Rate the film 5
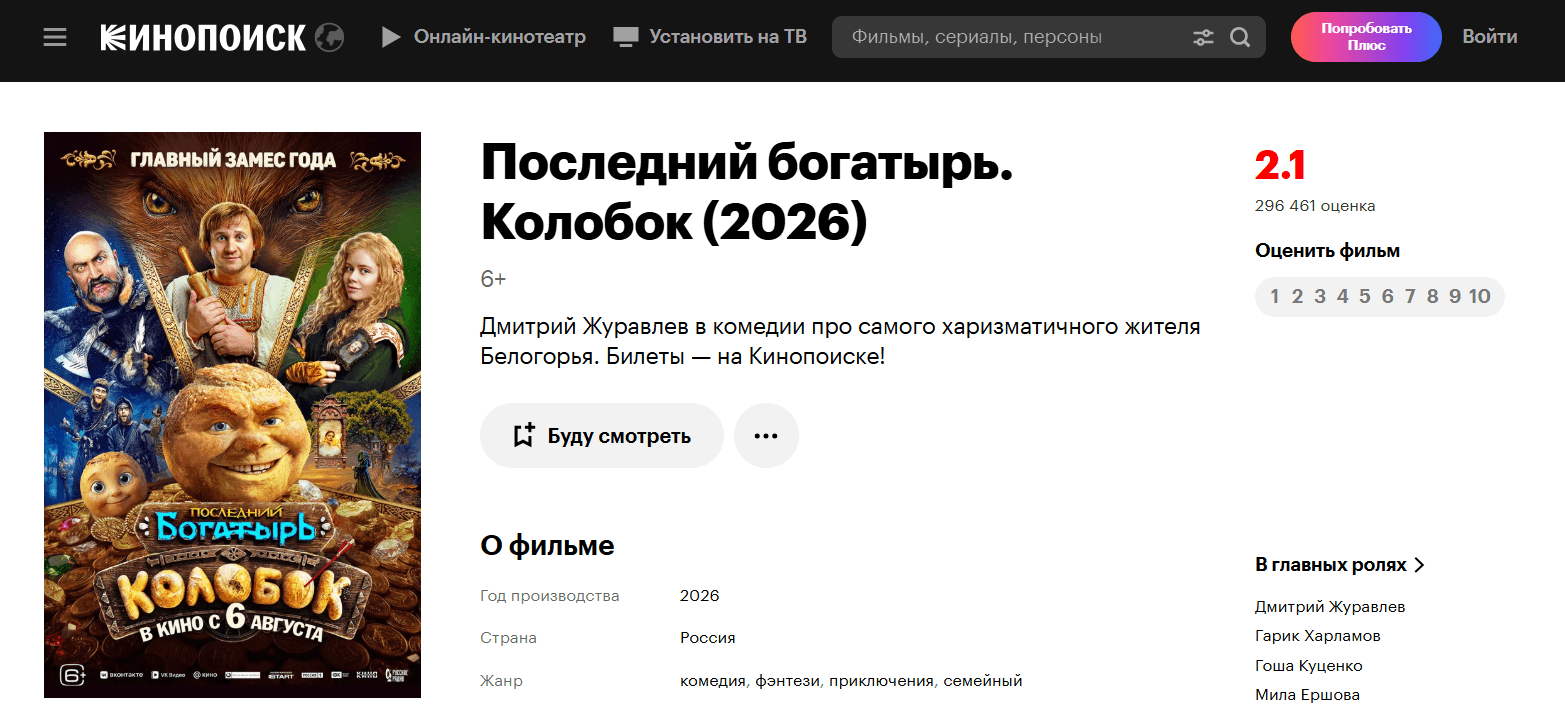Screen dimensions: 1565x712 coord(1365,296)
